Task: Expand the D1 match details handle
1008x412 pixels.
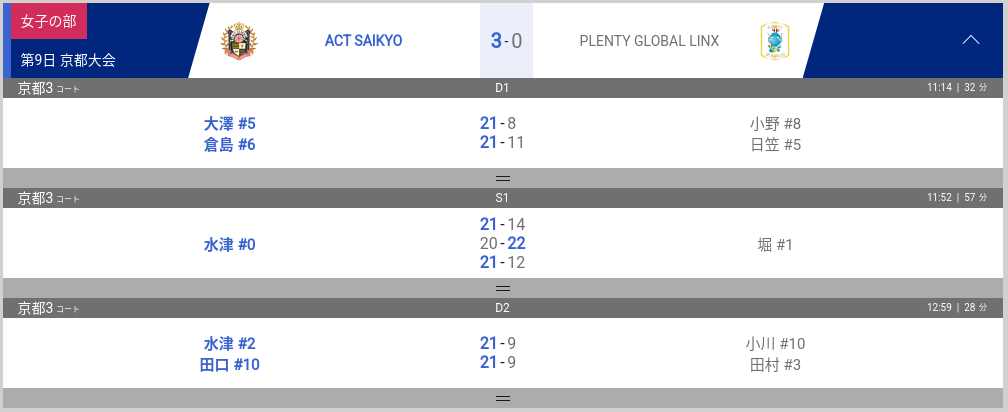Action: coord(503,178)
